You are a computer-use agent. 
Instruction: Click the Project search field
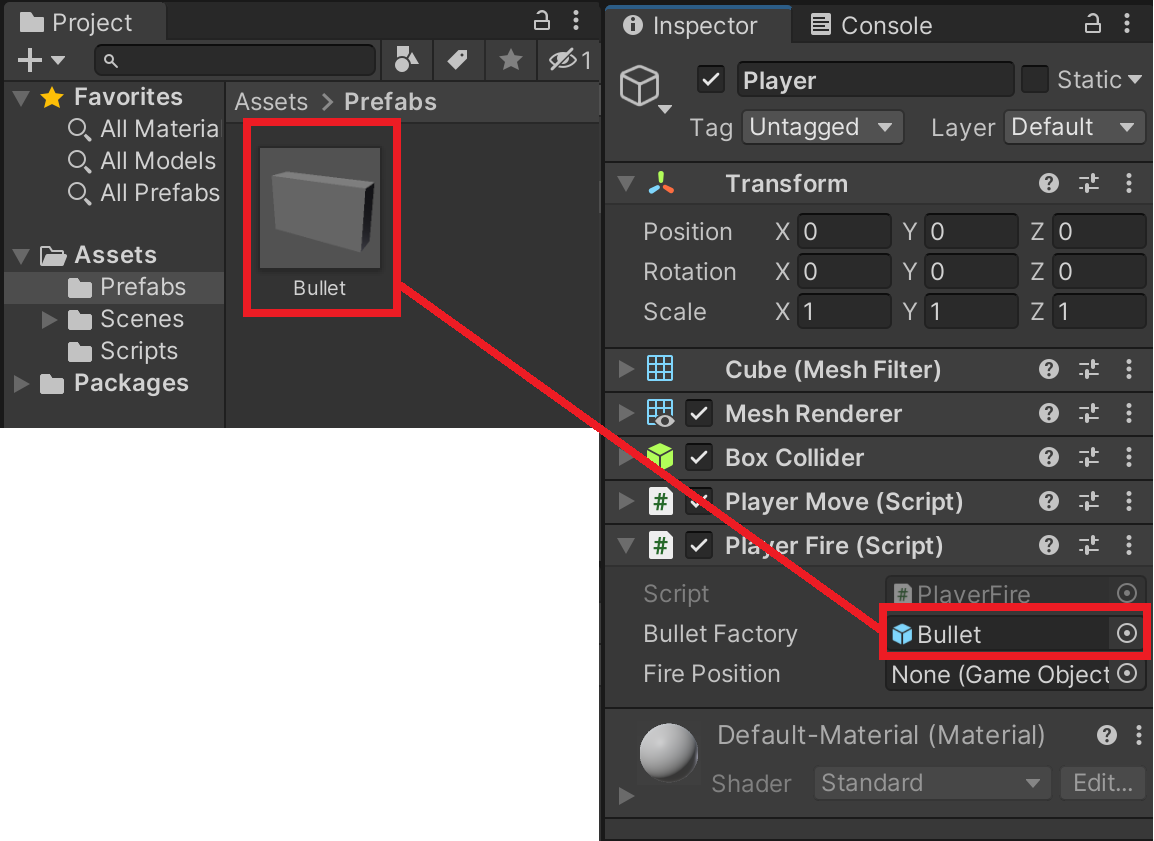tap(235, 60)
